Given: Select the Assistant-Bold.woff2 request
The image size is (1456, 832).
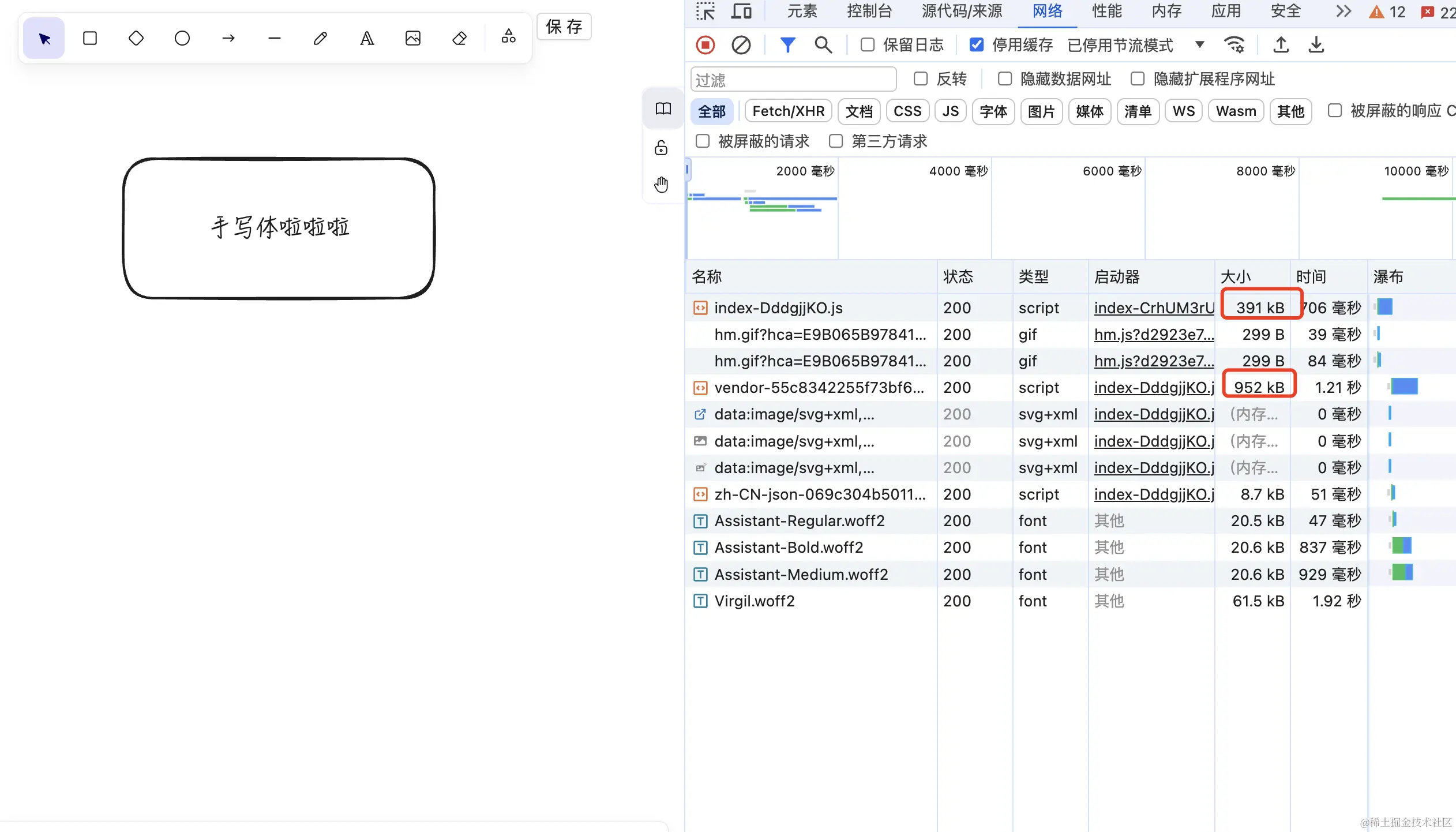Looking at the screenshot, I should [1070, 548].
